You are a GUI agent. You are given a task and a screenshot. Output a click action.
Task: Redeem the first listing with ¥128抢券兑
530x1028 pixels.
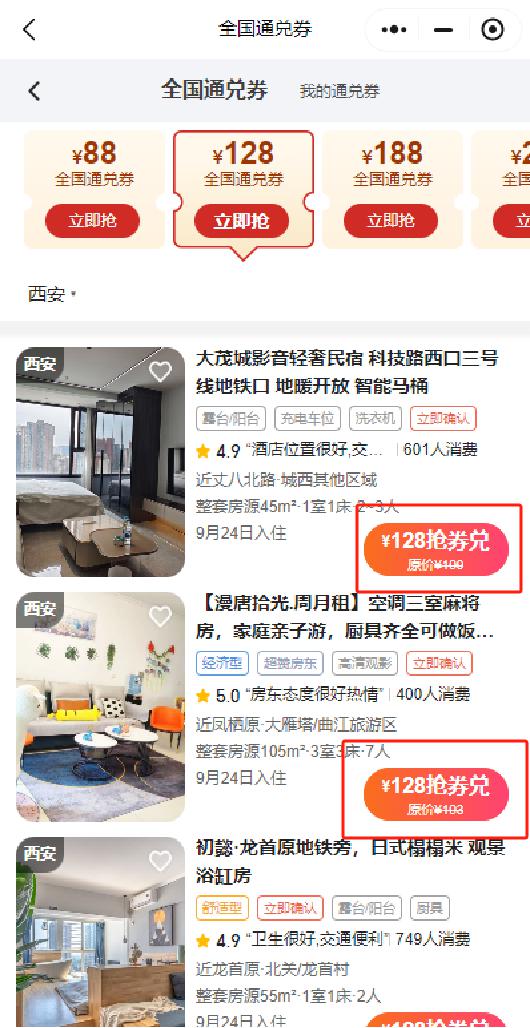pos(436,549)
